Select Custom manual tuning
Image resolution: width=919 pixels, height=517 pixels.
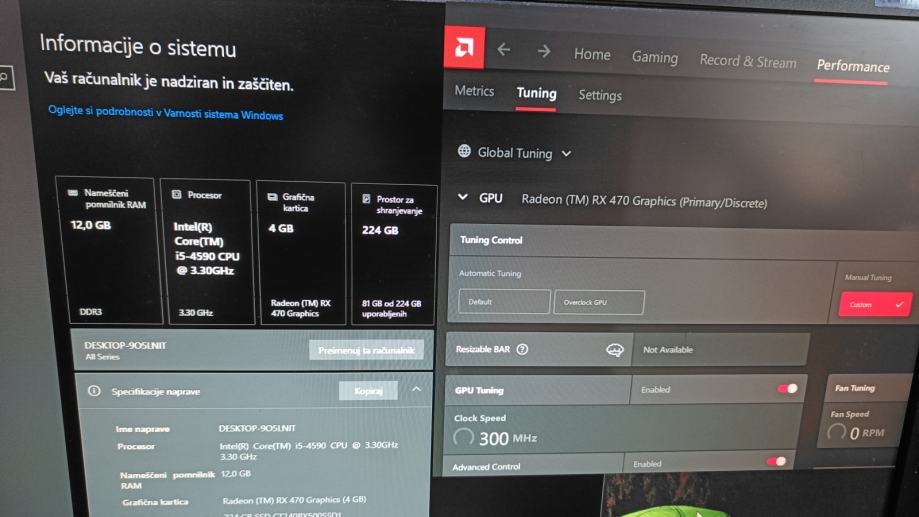tap(874, 304)
